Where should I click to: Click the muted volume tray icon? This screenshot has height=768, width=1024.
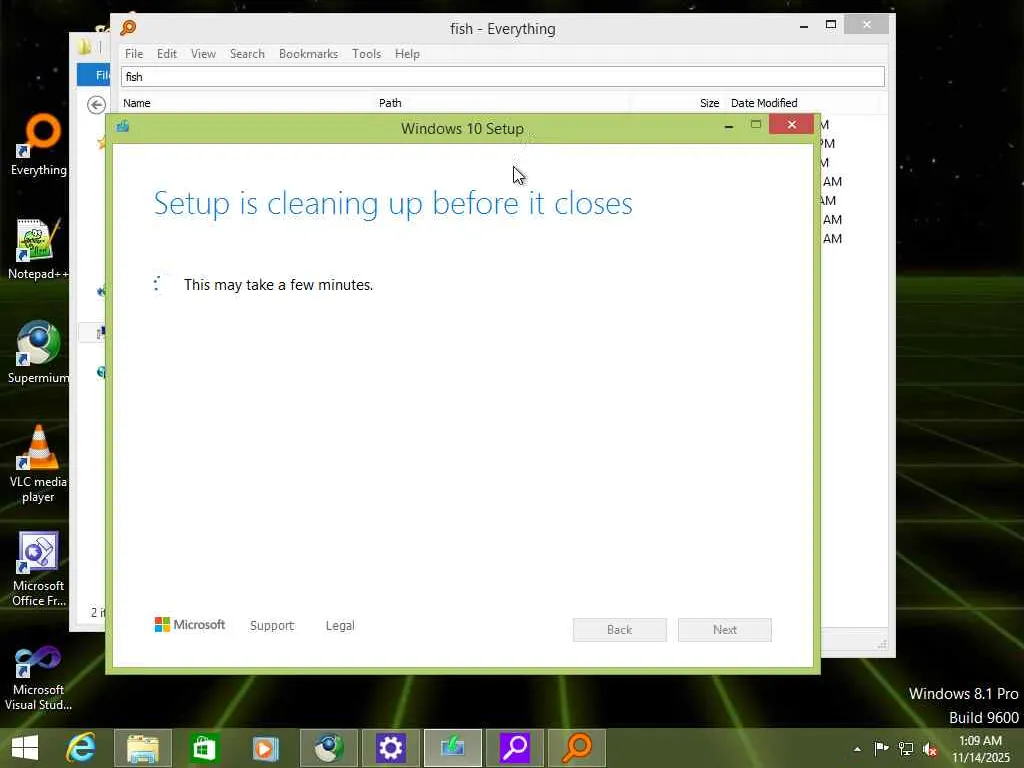(930, 748)
